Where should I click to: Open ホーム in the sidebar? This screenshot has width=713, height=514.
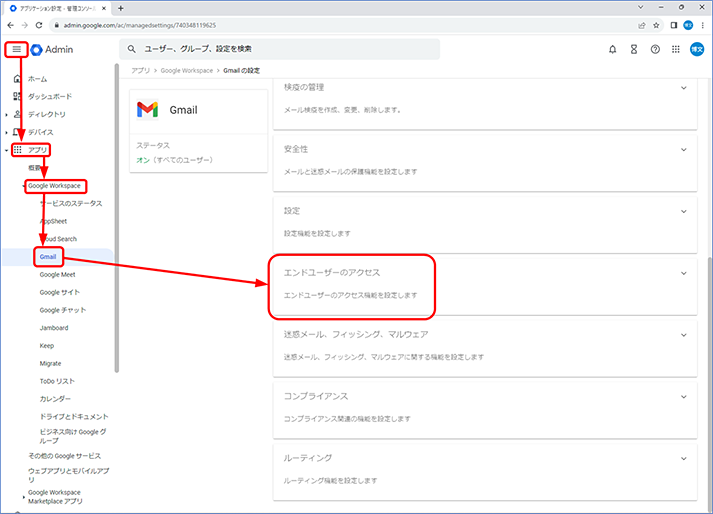[37, 79]
